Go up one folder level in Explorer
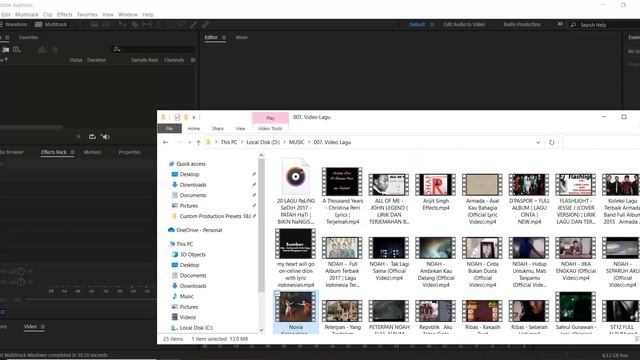 [x=198, y=142]
